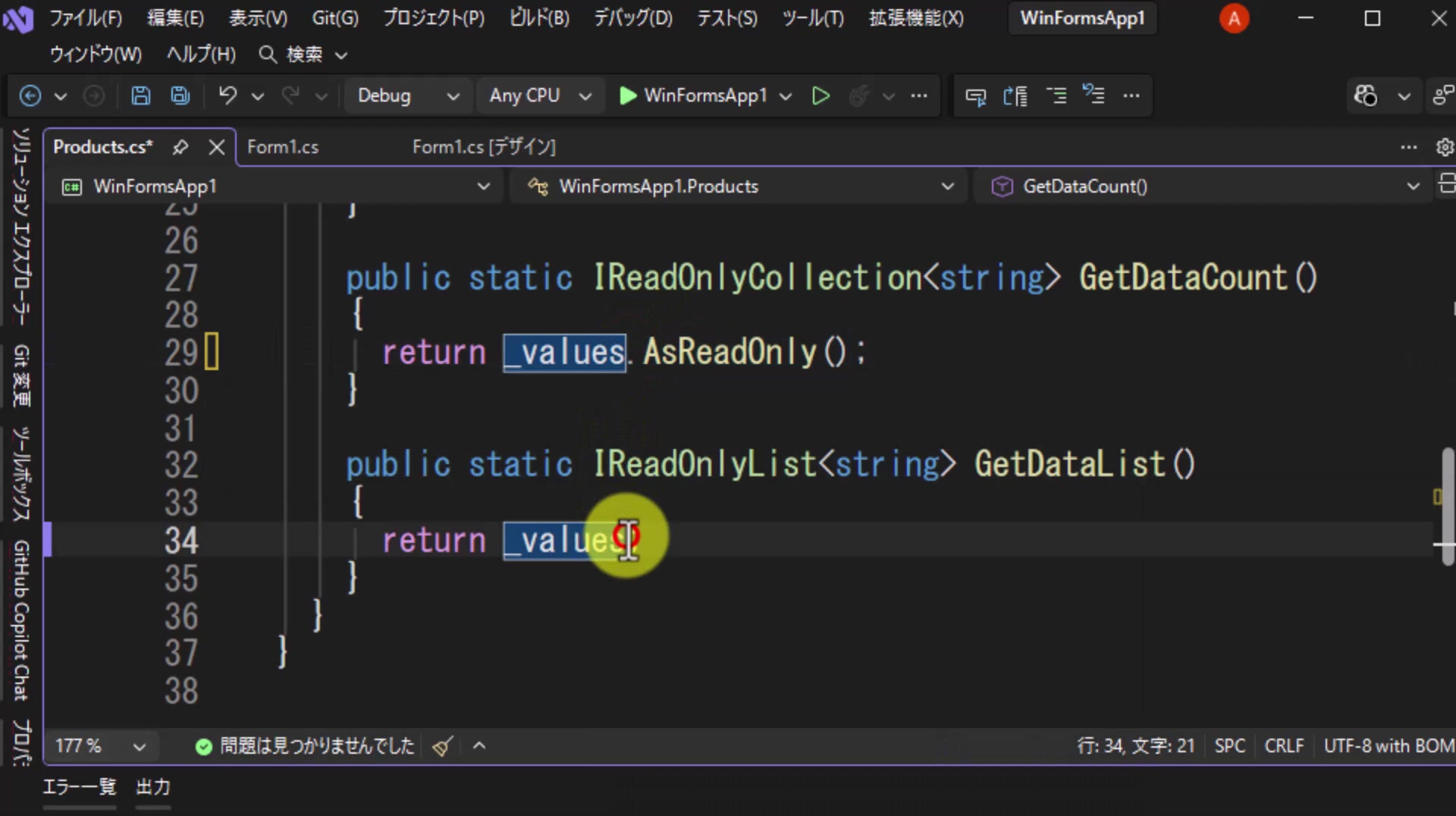1456x816 pixels.
Task: Close the Products.cs tab
Action: 217,147
